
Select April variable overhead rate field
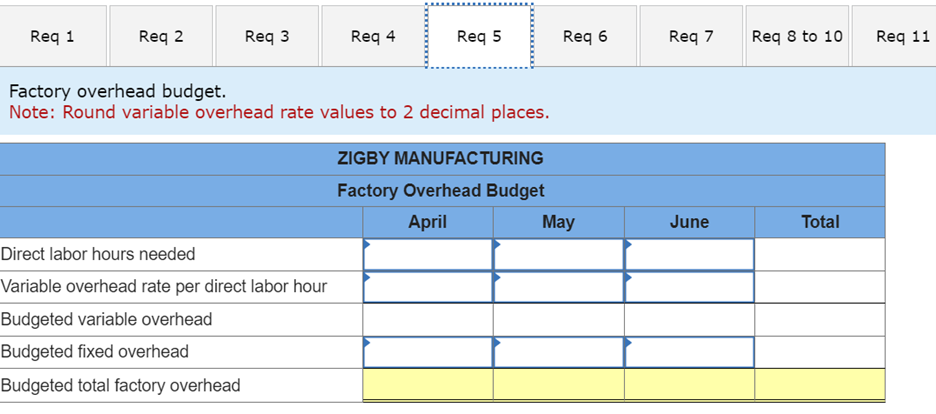tap(428, 287)
